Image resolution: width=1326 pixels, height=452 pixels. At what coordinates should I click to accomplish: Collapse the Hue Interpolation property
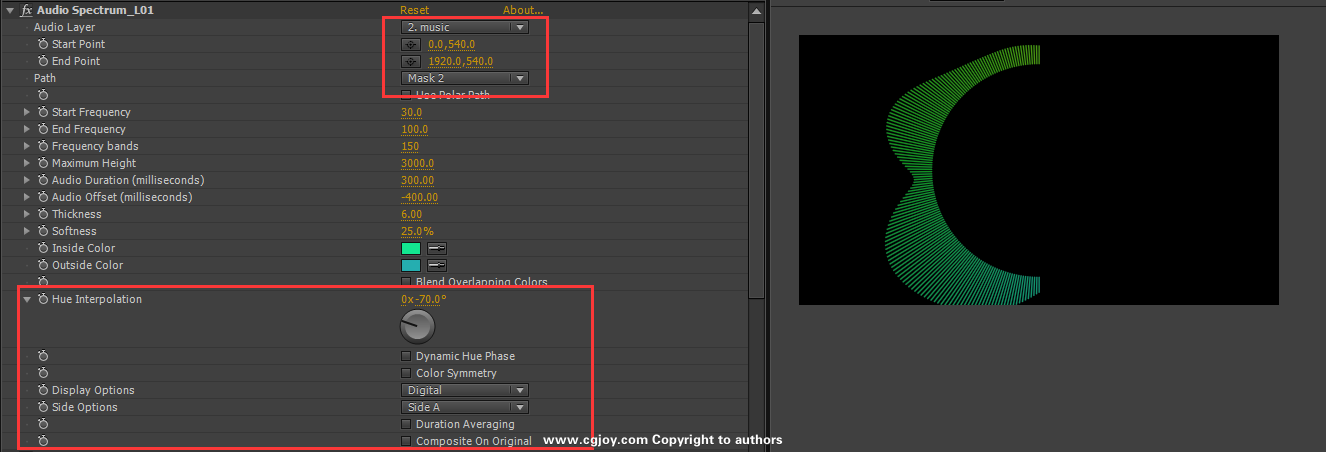click(27, 299)
